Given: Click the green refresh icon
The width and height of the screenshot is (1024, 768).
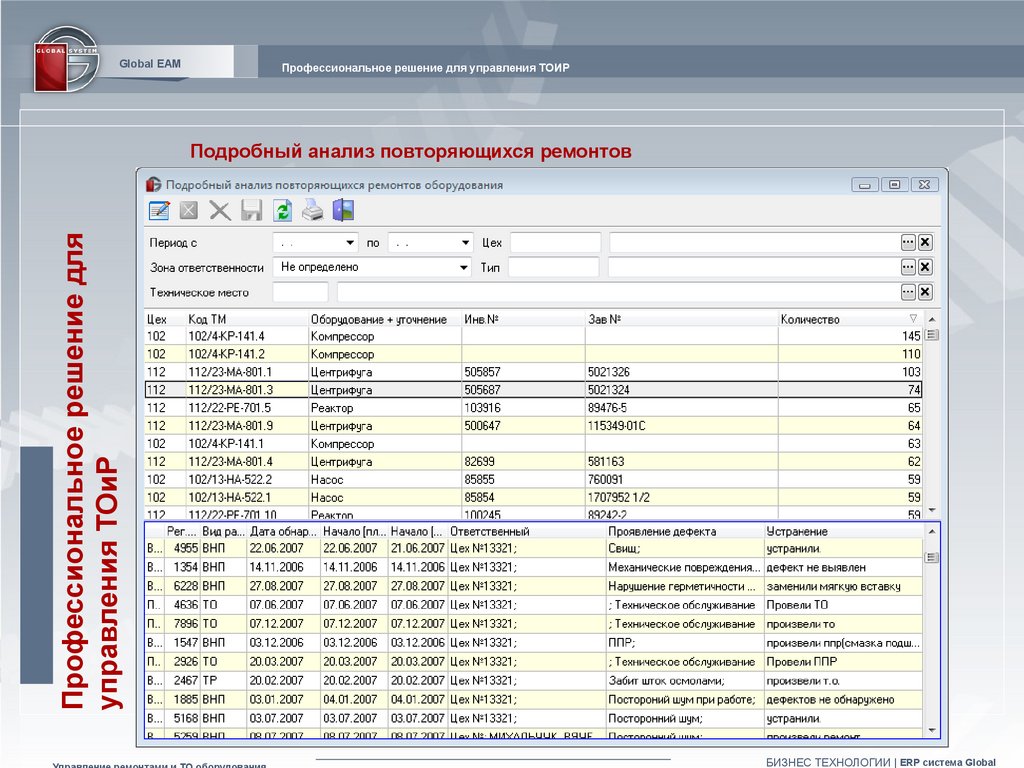Looking at the screenshot, I should [x=282, y=210].
